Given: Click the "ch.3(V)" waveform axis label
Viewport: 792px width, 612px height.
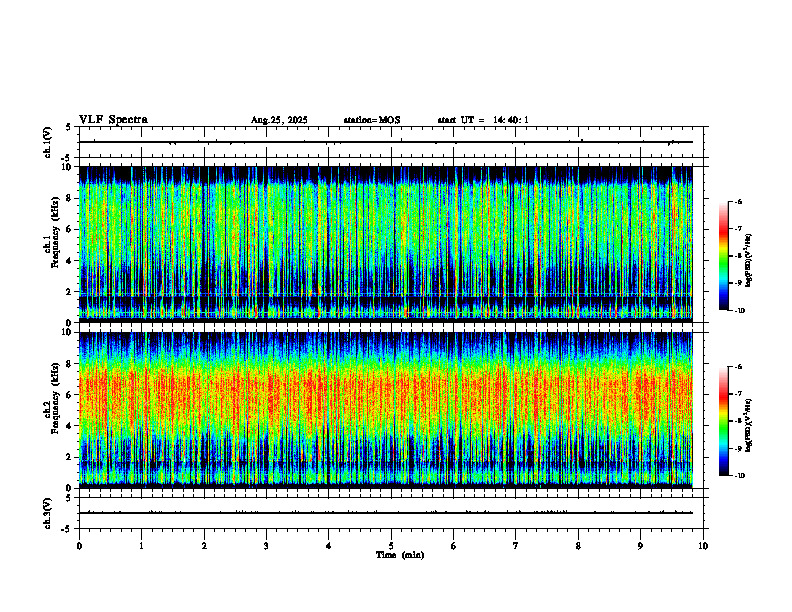Looking at the screenshot, I should coord(48,513).
